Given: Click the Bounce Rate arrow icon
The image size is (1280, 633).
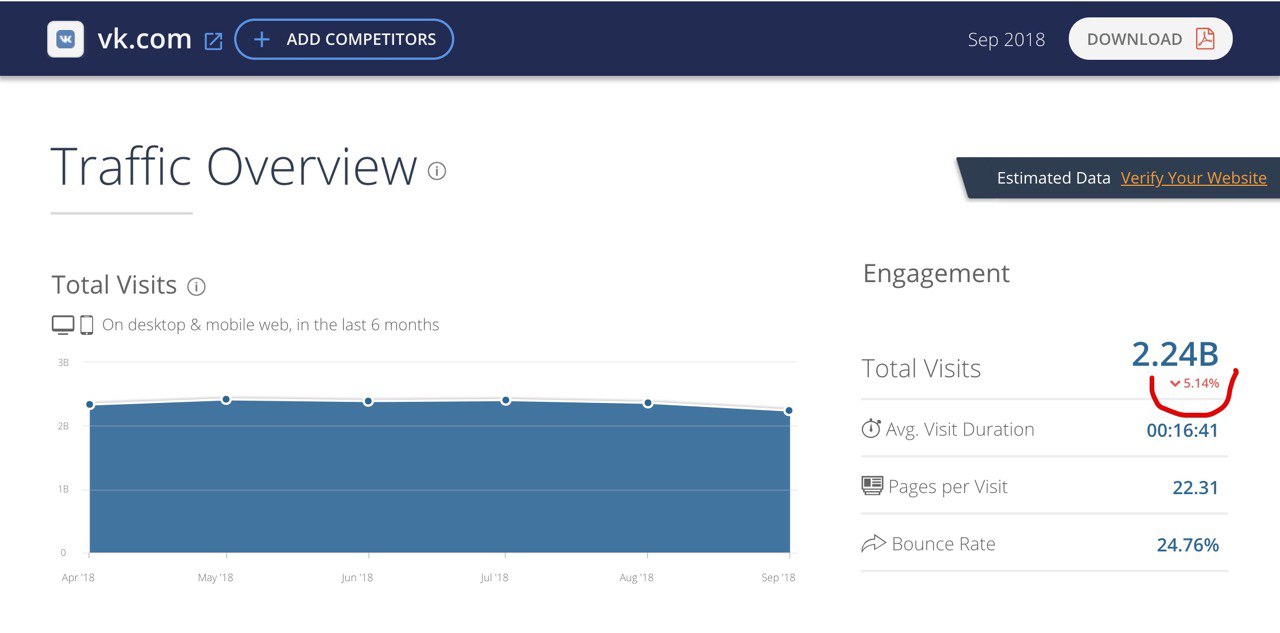Looking at the screenshot, I should tap(873, 544).
